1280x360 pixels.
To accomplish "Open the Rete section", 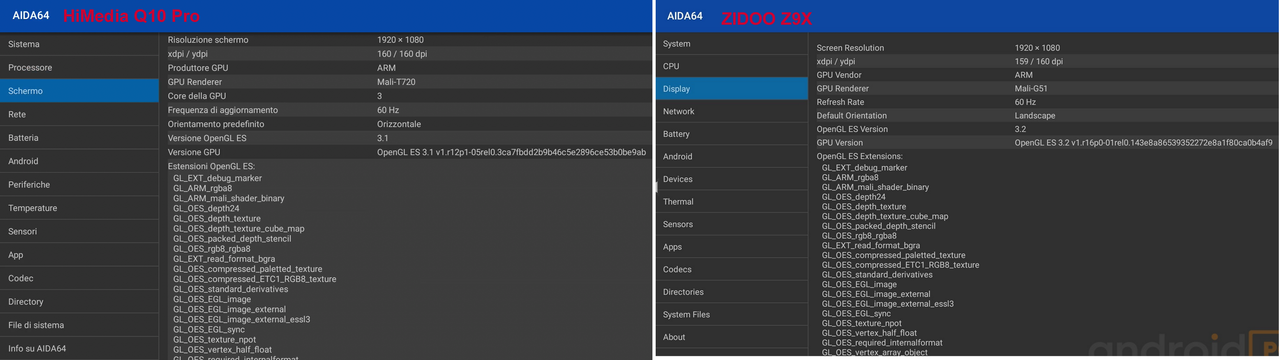I will tap(79, 114).
